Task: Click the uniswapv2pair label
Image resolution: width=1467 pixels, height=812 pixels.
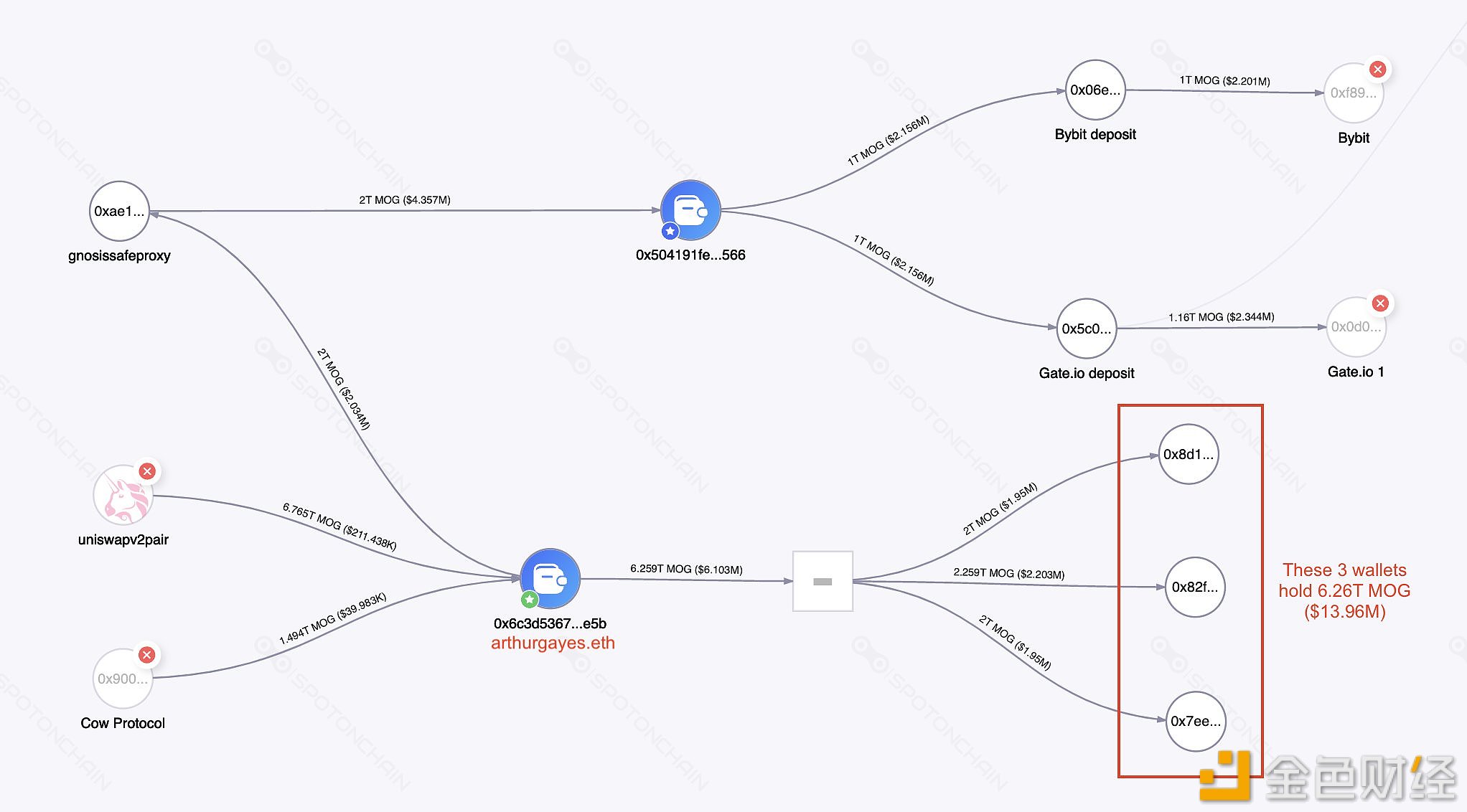Action: click(123, 539)
